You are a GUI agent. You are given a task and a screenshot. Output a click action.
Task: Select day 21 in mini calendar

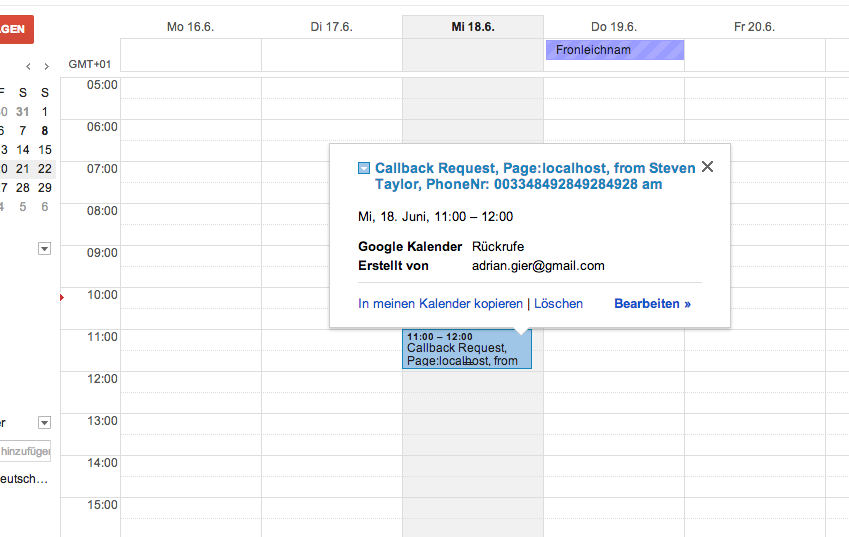click(22, 169)
